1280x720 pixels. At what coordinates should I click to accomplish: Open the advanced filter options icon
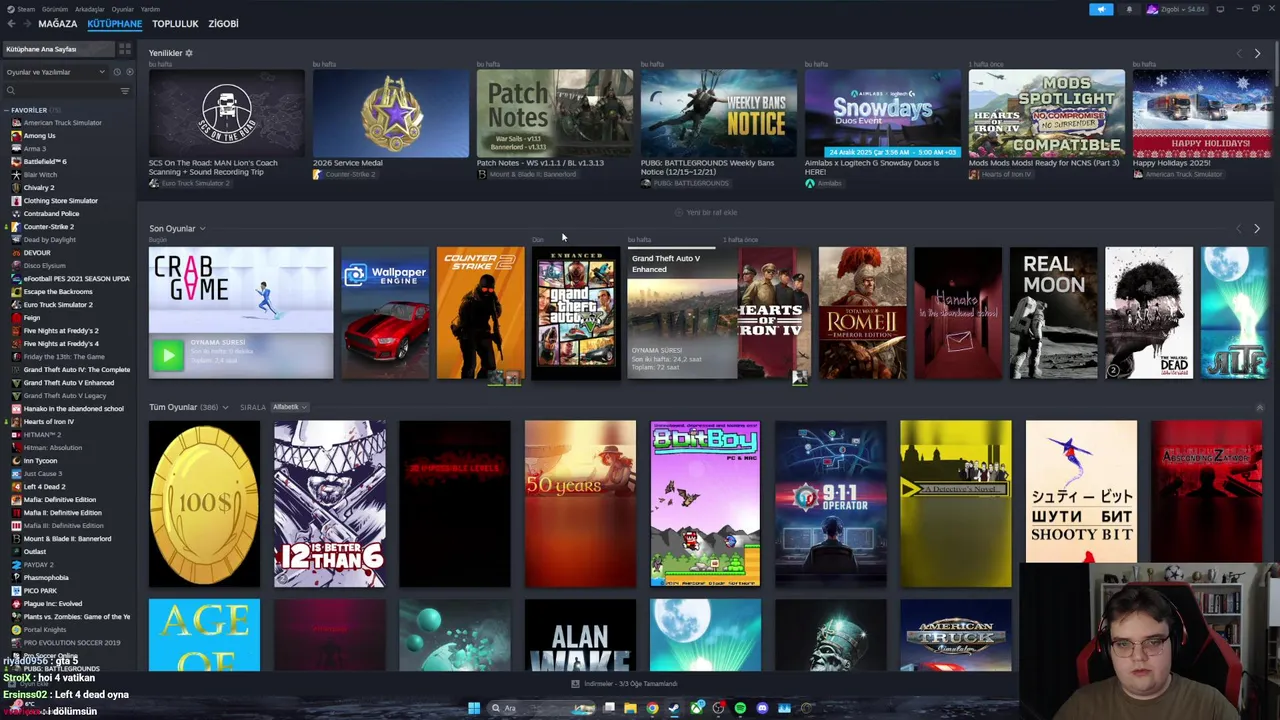(125, 91)
